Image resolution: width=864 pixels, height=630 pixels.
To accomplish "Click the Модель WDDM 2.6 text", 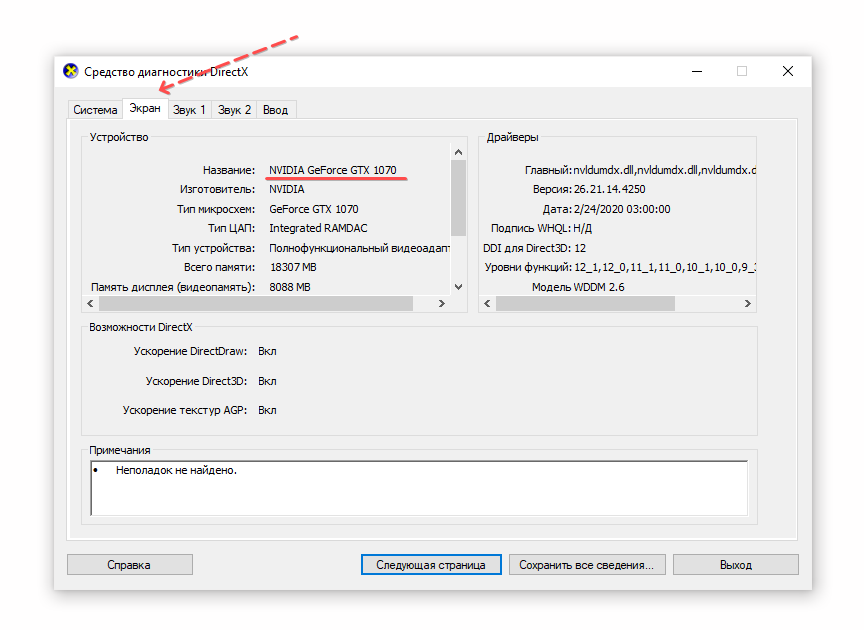I will click(578, 287).
